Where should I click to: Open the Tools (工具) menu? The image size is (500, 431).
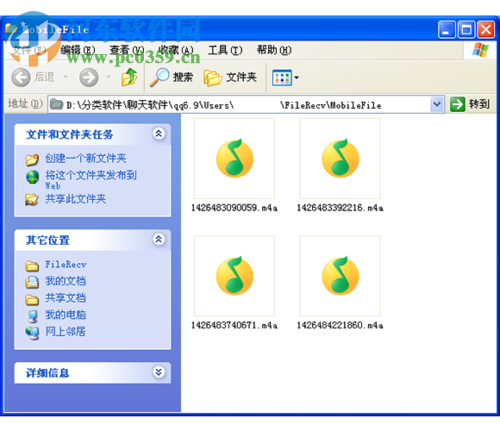[x=225, y=50]
